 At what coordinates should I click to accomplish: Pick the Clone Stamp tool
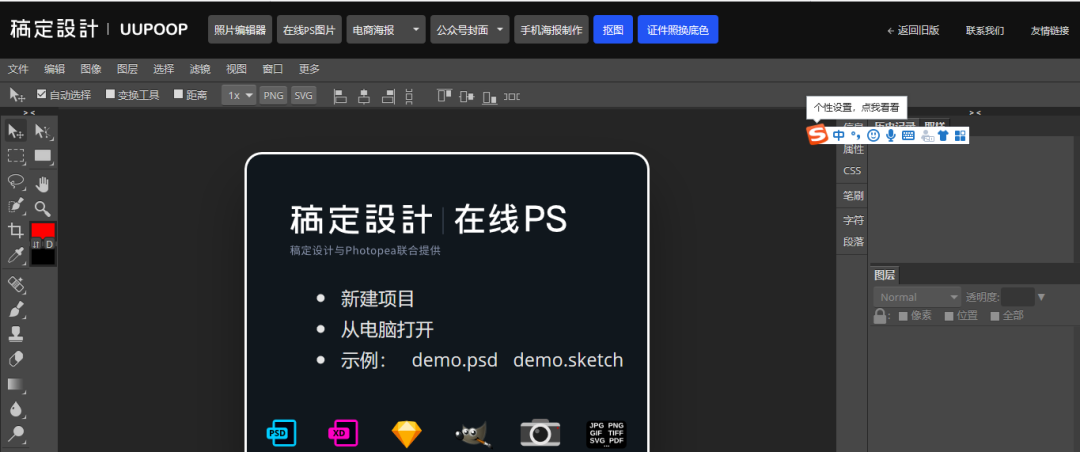point(16,334)
